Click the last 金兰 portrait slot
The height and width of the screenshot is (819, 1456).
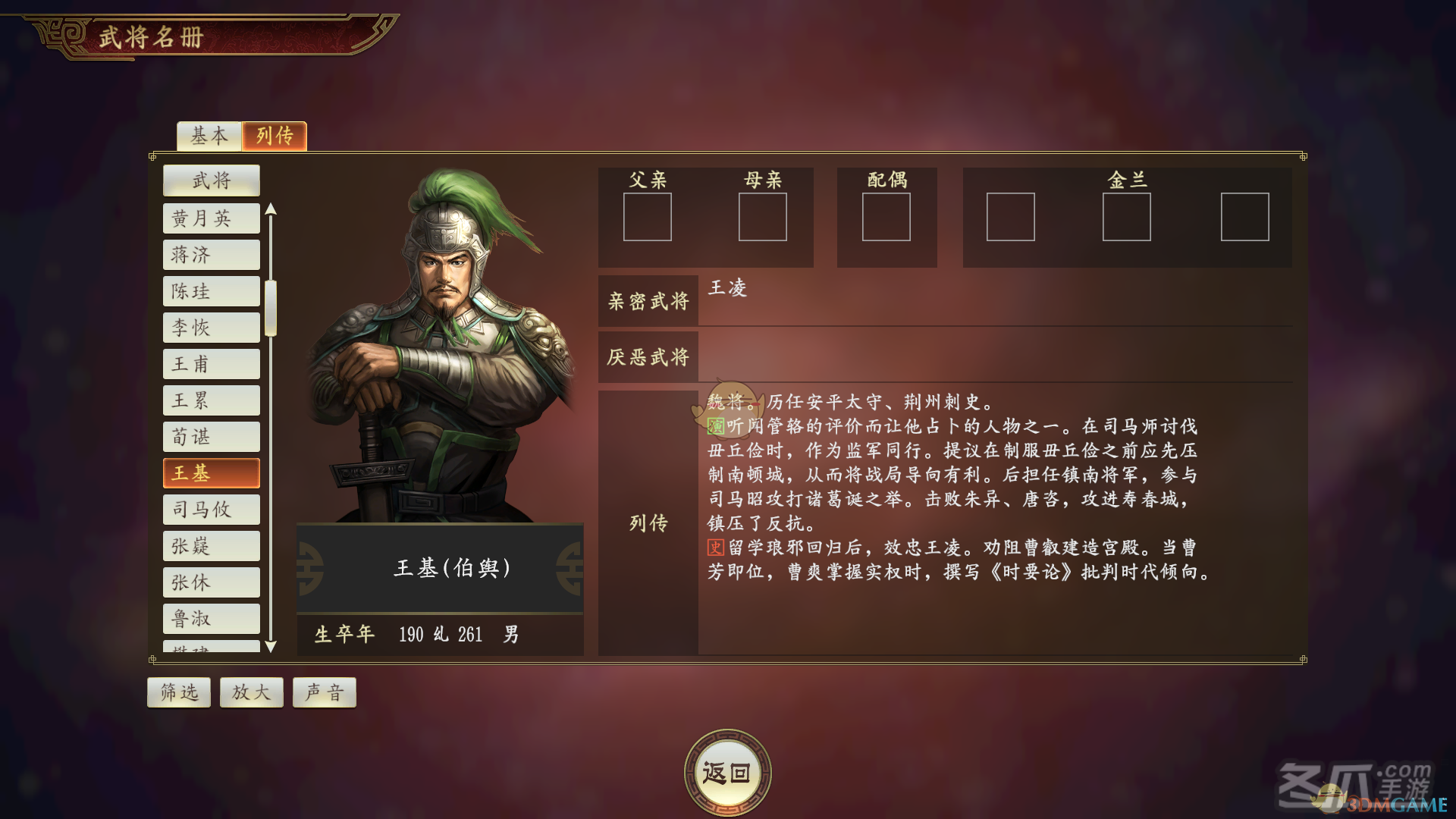pyautogui.click(x=1244, y=217)
